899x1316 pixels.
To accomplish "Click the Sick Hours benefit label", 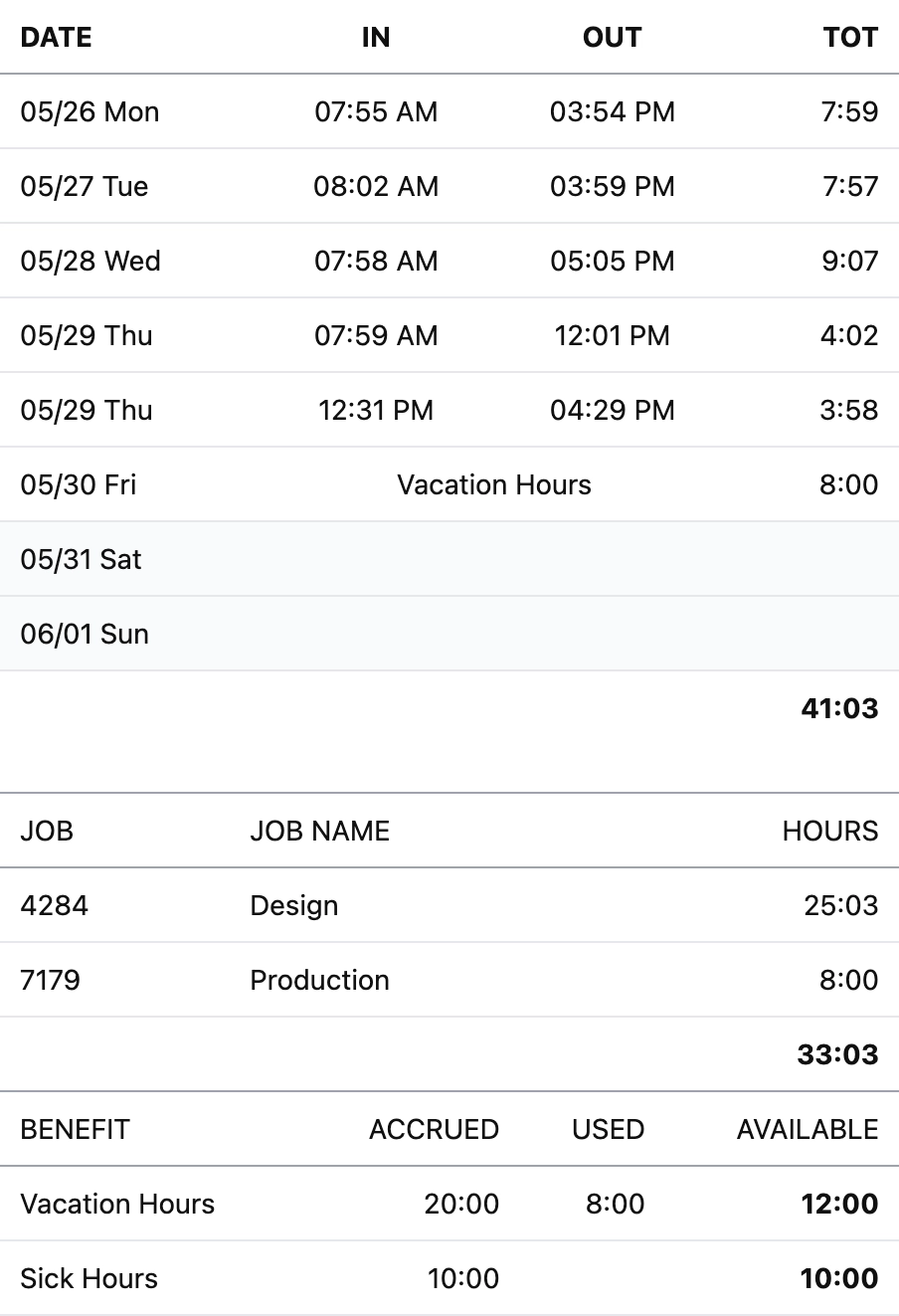I will (x=90, y=1278).
